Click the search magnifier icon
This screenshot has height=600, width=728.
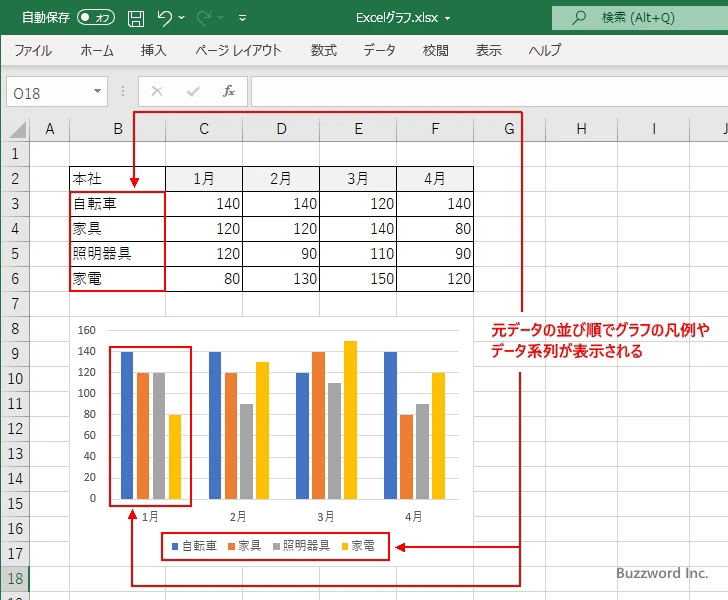(578, 18)
